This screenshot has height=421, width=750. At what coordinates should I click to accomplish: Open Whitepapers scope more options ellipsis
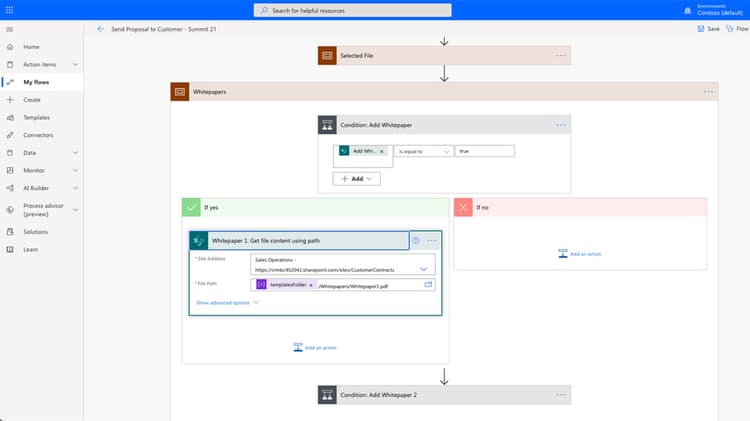(708, 92)
